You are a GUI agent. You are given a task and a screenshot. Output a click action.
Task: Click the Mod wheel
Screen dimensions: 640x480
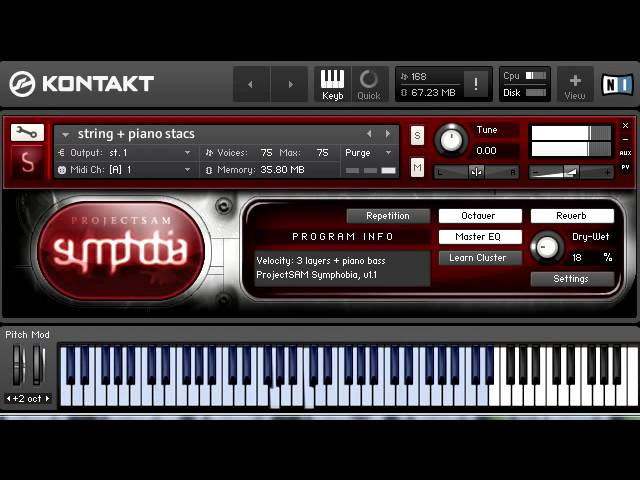point(38,365)
